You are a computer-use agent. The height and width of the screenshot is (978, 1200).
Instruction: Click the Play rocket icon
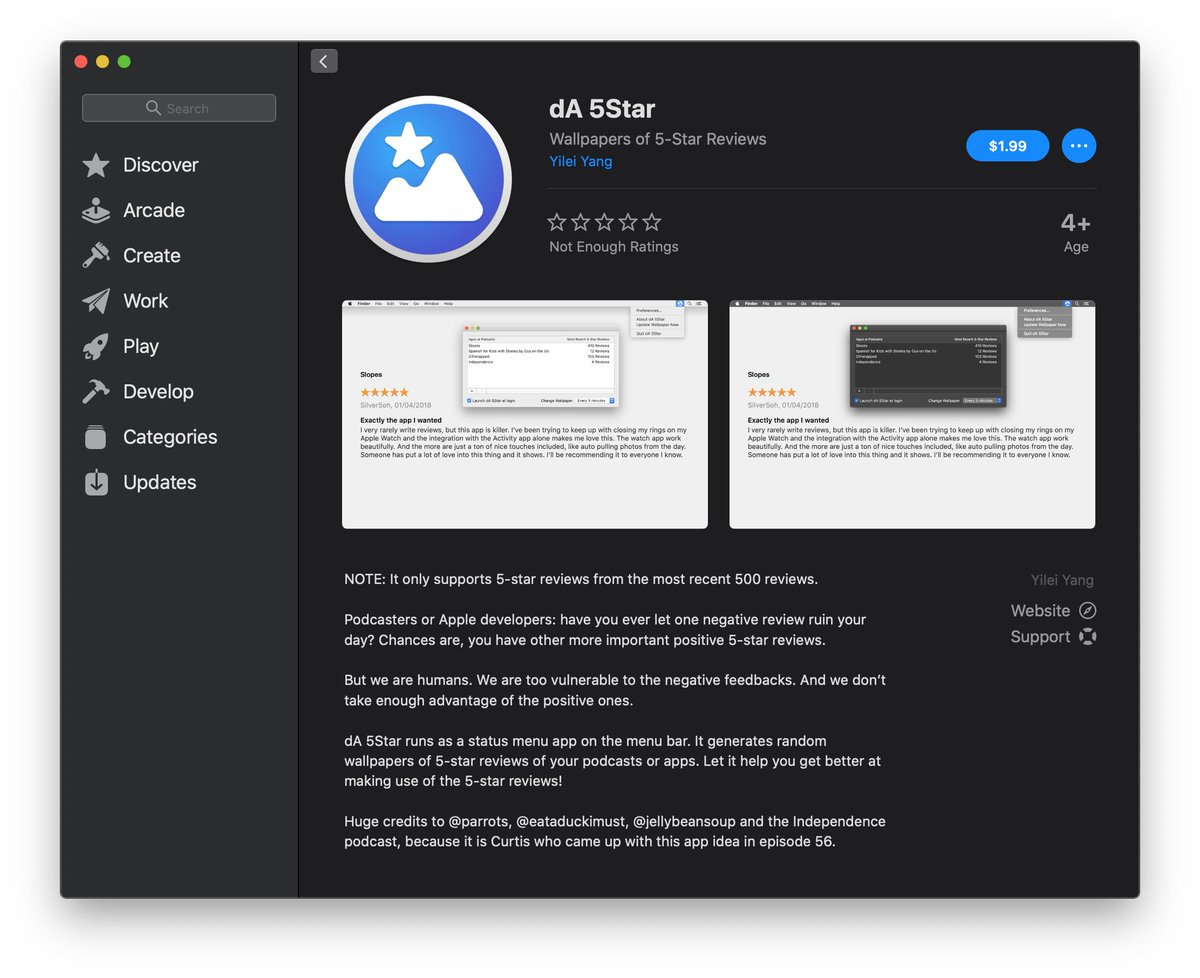click(x=96, y=347)
